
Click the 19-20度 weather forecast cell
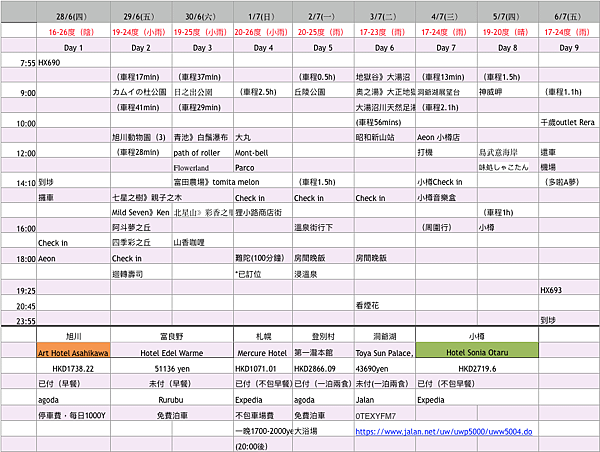[508, 32]
